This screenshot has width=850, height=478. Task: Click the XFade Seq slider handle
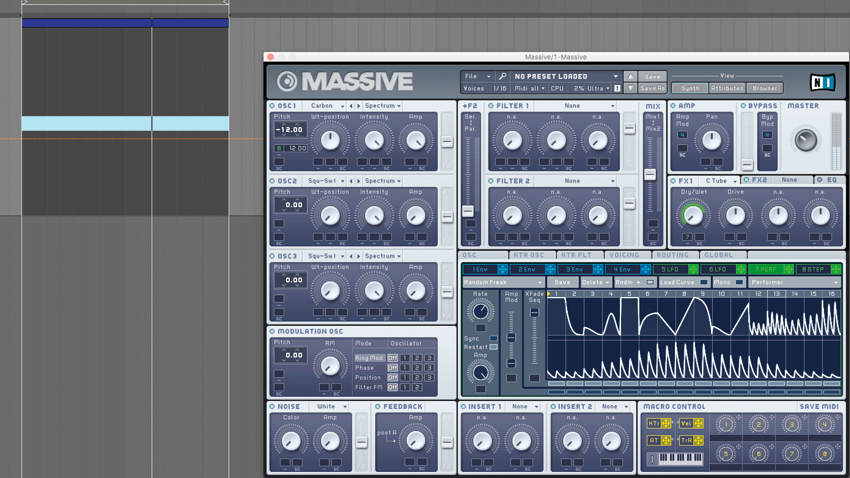(x=535, y=313)
